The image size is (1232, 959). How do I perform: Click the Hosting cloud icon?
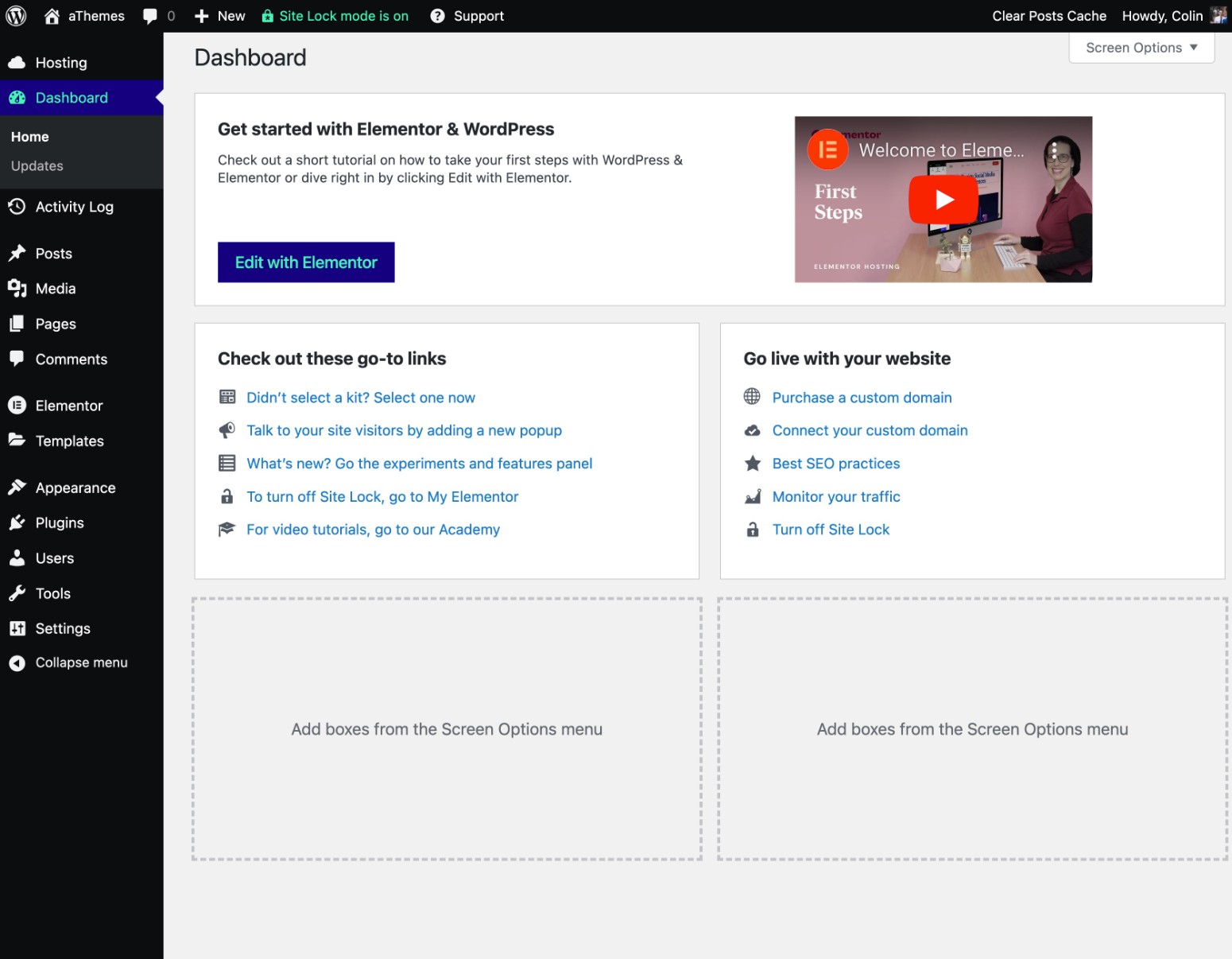click(17, 62)
